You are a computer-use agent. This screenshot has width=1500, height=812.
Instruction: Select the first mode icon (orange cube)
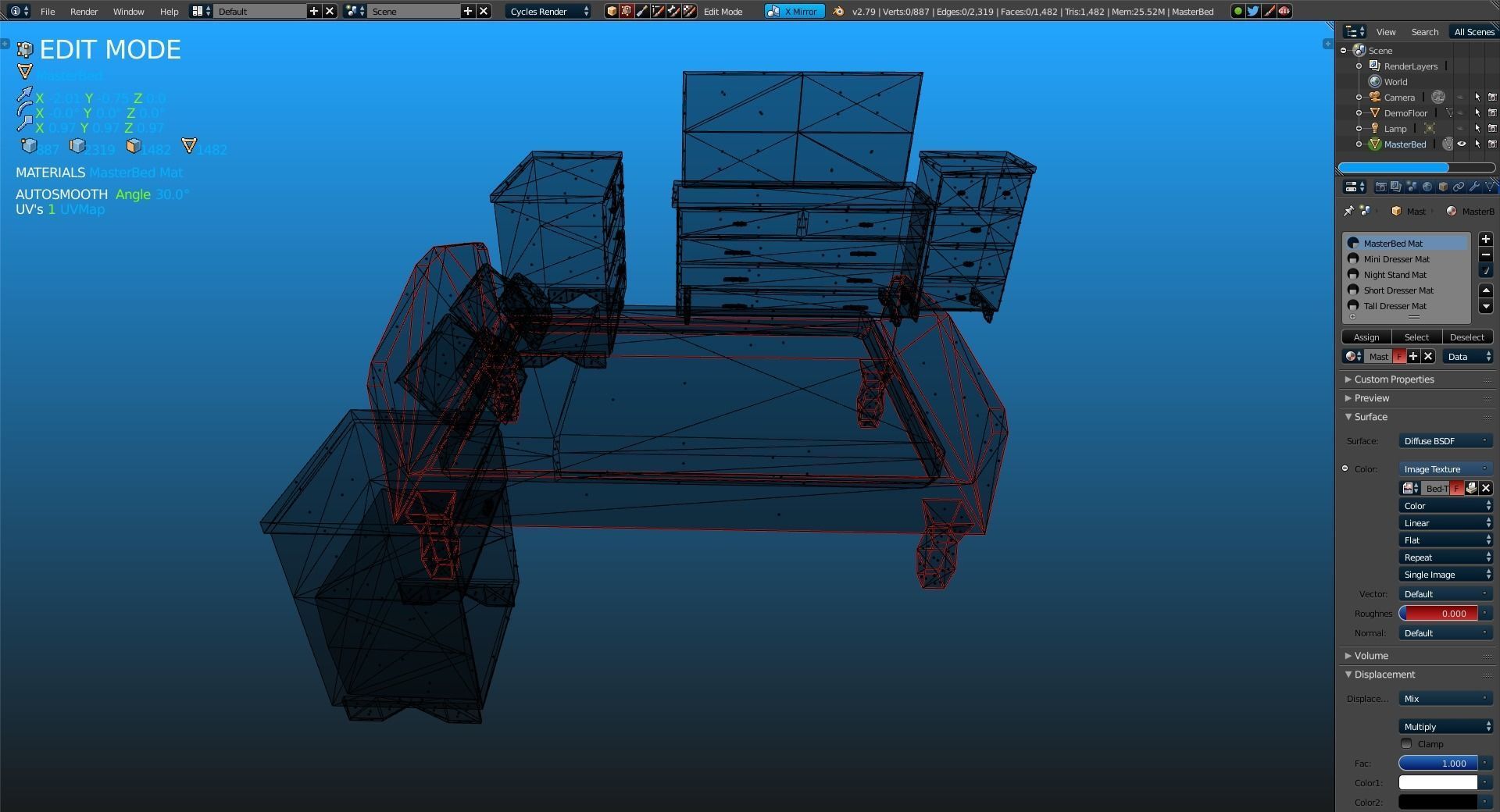(612, 11)
